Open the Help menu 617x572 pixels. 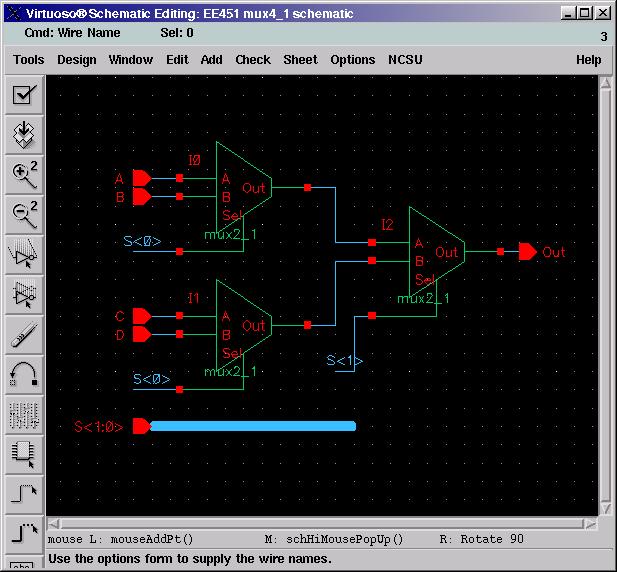589,60
